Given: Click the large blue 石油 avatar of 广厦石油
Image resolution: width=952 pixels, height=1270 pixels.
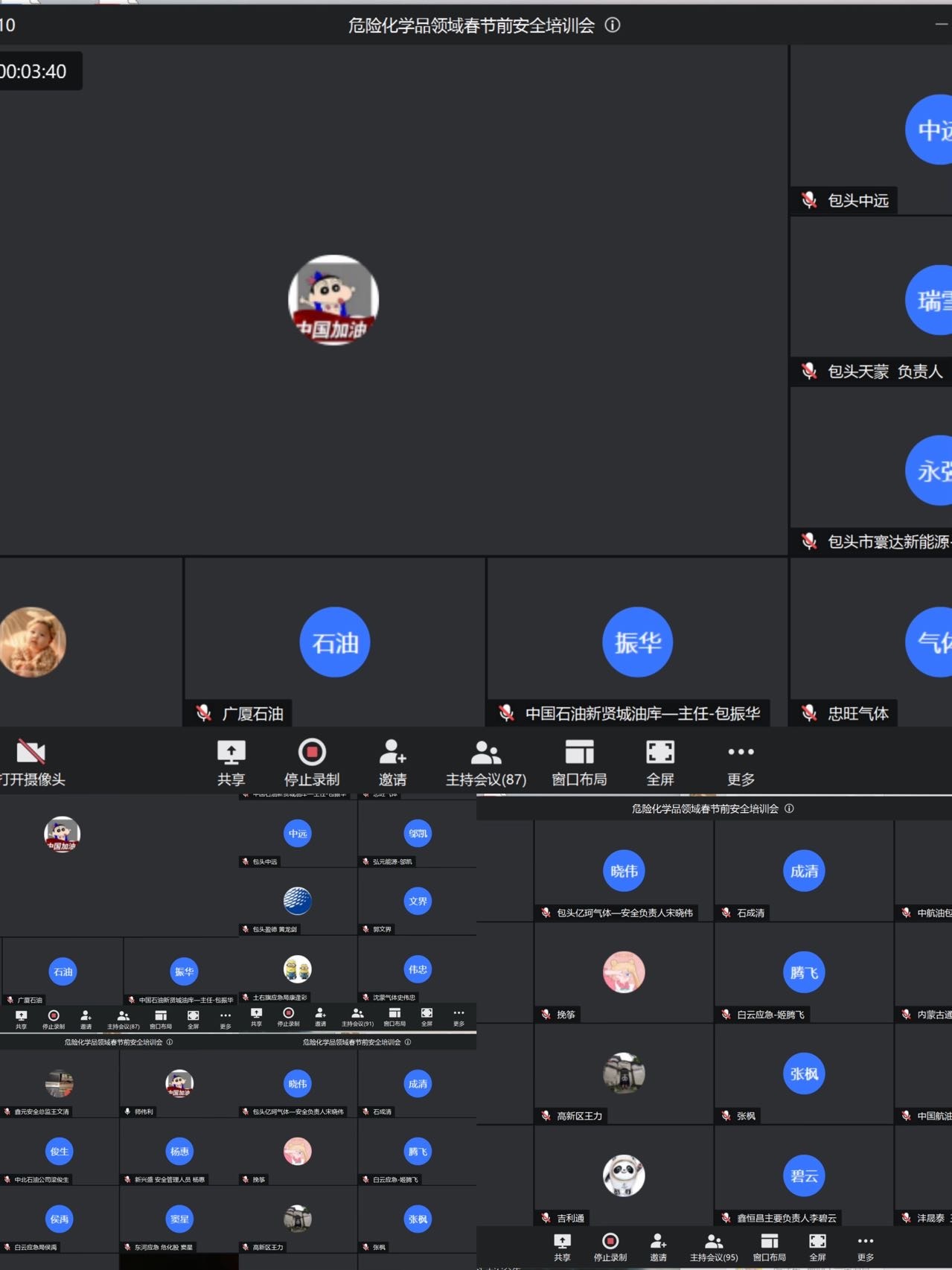Looking at the screenshot, I should point(335,642).
